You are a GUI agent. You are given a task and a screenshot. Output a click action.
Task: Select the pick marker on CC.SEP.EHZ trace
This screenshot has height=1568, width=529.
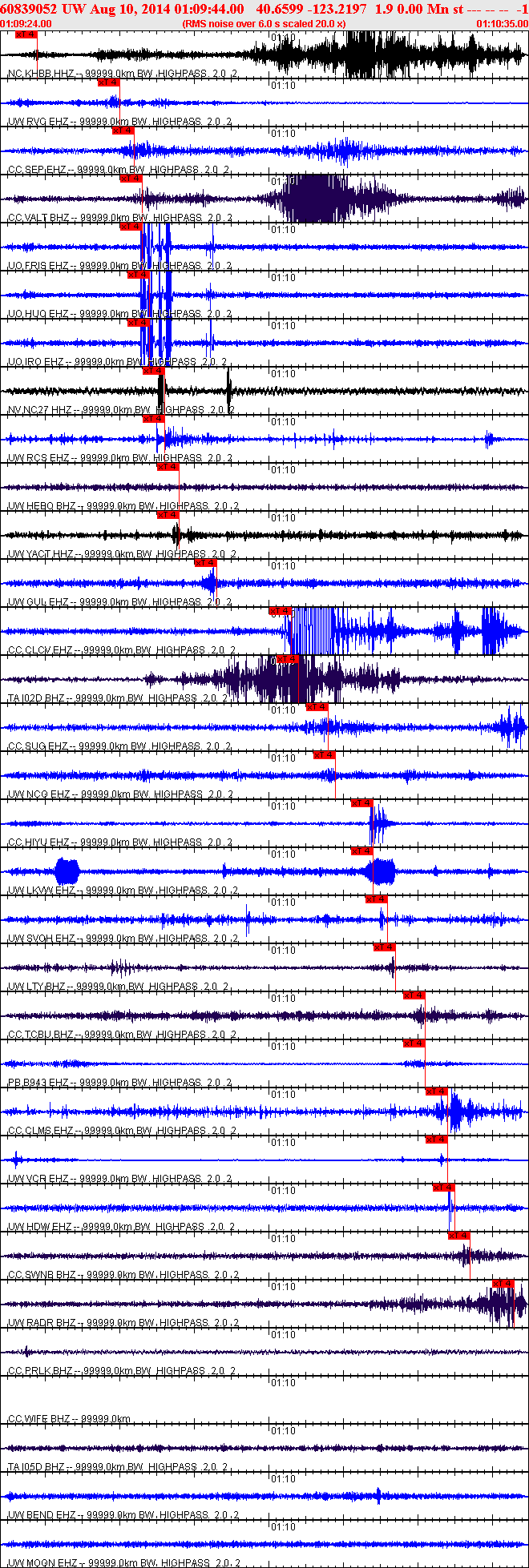[123, 131]
